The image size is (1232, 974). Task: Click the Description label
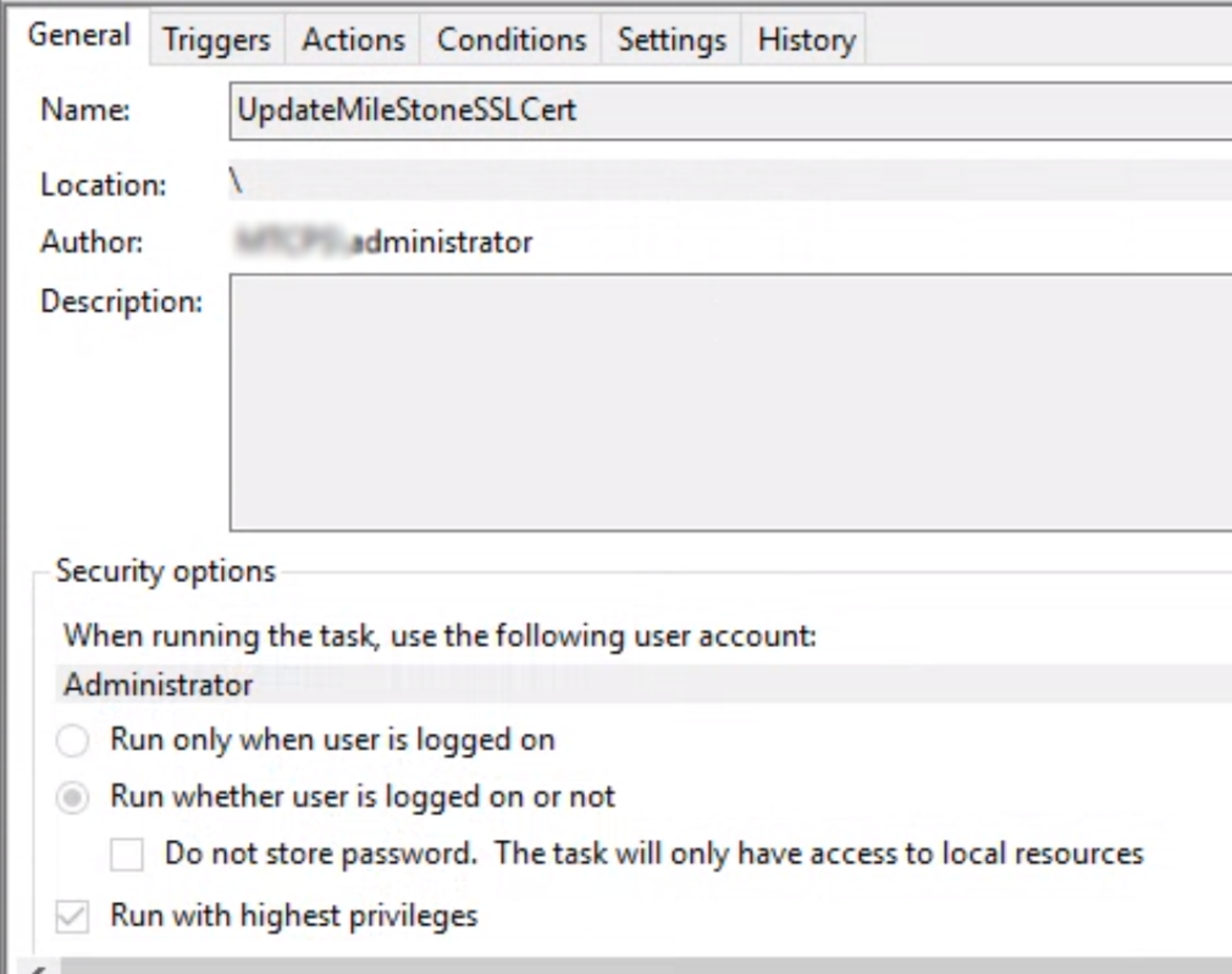click(121, 301)
